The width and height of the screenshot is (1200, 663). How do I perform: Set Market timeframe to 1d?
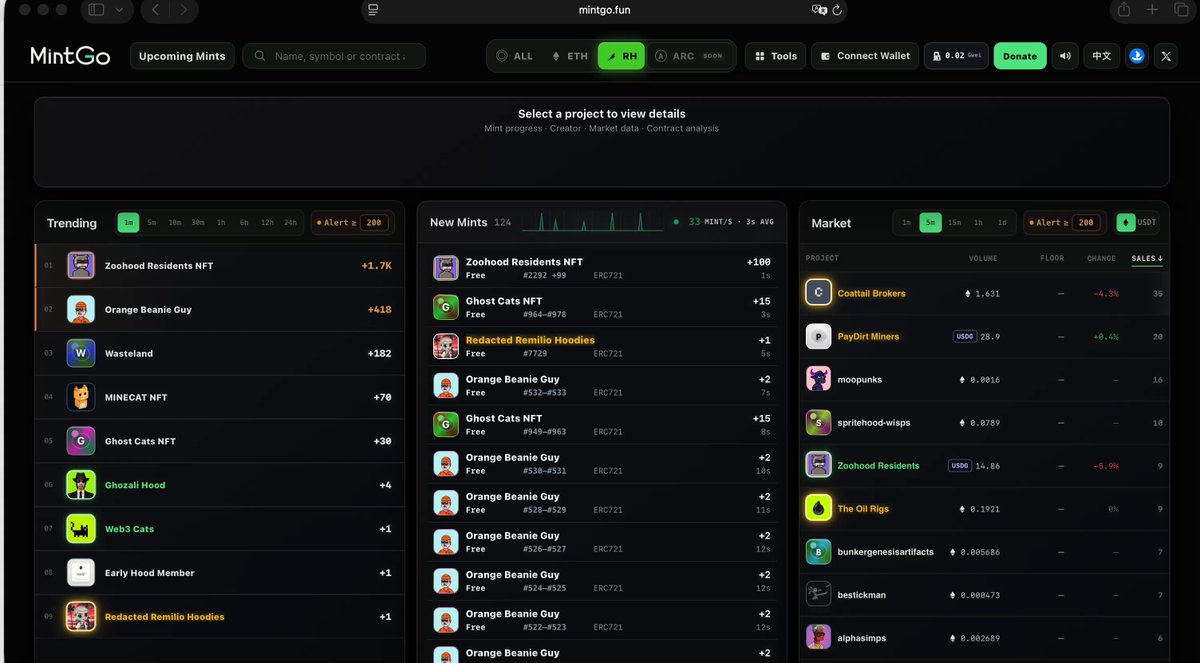[1002, 223]
